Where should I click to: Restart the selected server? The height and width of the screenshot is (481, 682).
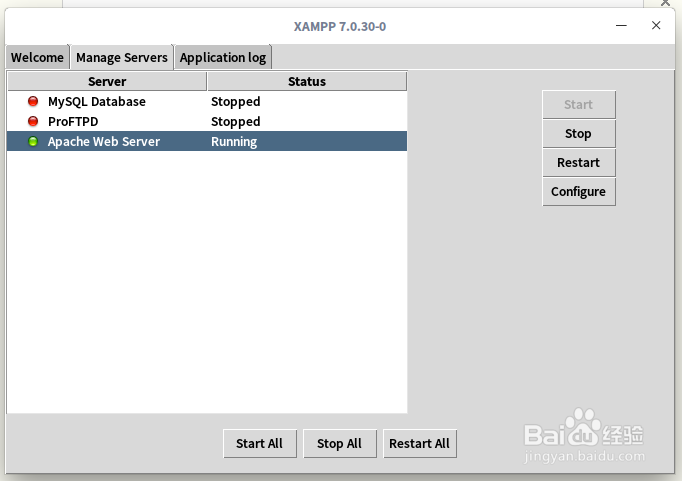coord(578,163)
